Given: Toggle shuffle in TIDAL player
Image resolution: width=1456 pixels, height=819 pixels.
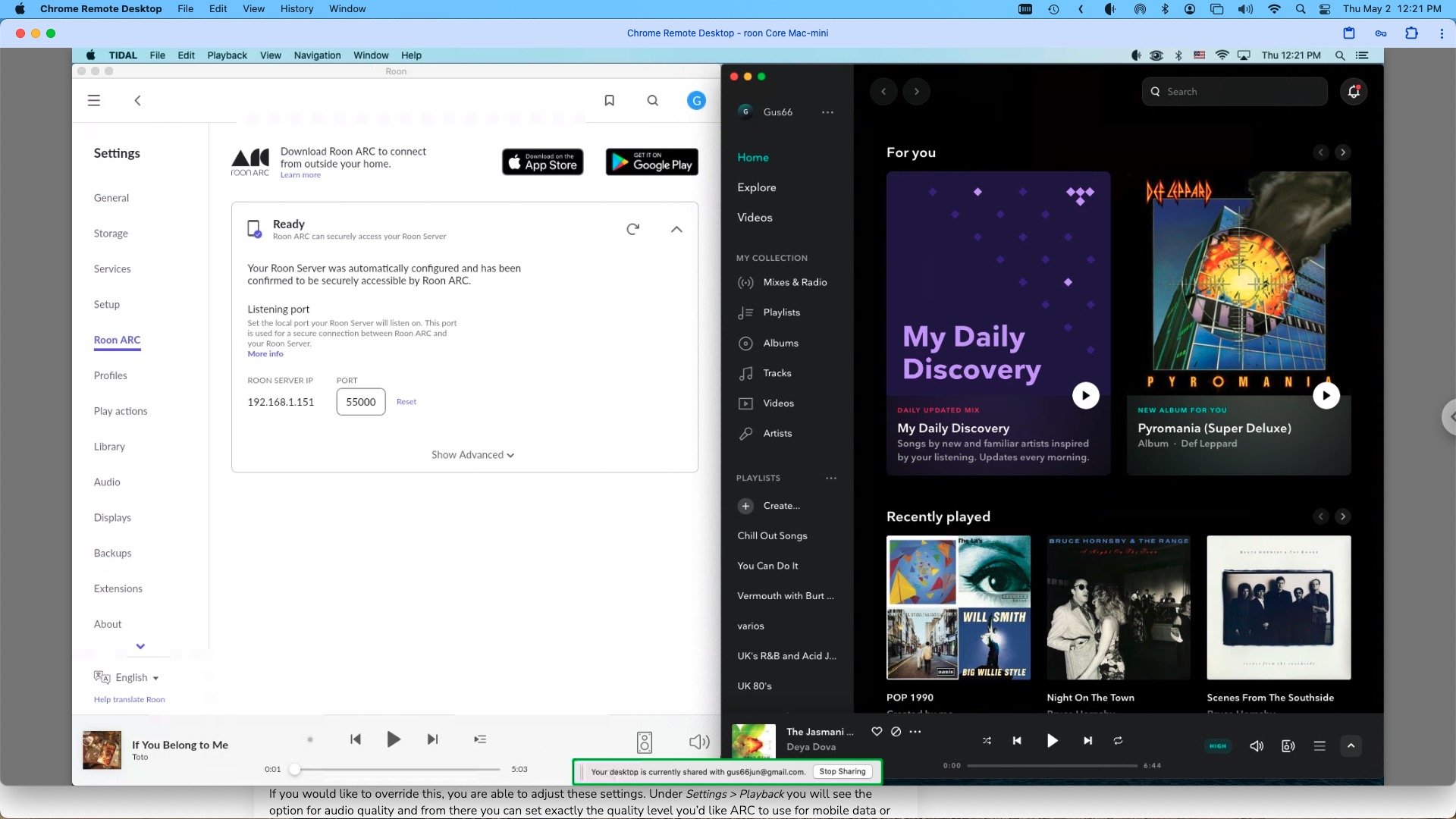Looking at the screenshot, I should point(987,741).
